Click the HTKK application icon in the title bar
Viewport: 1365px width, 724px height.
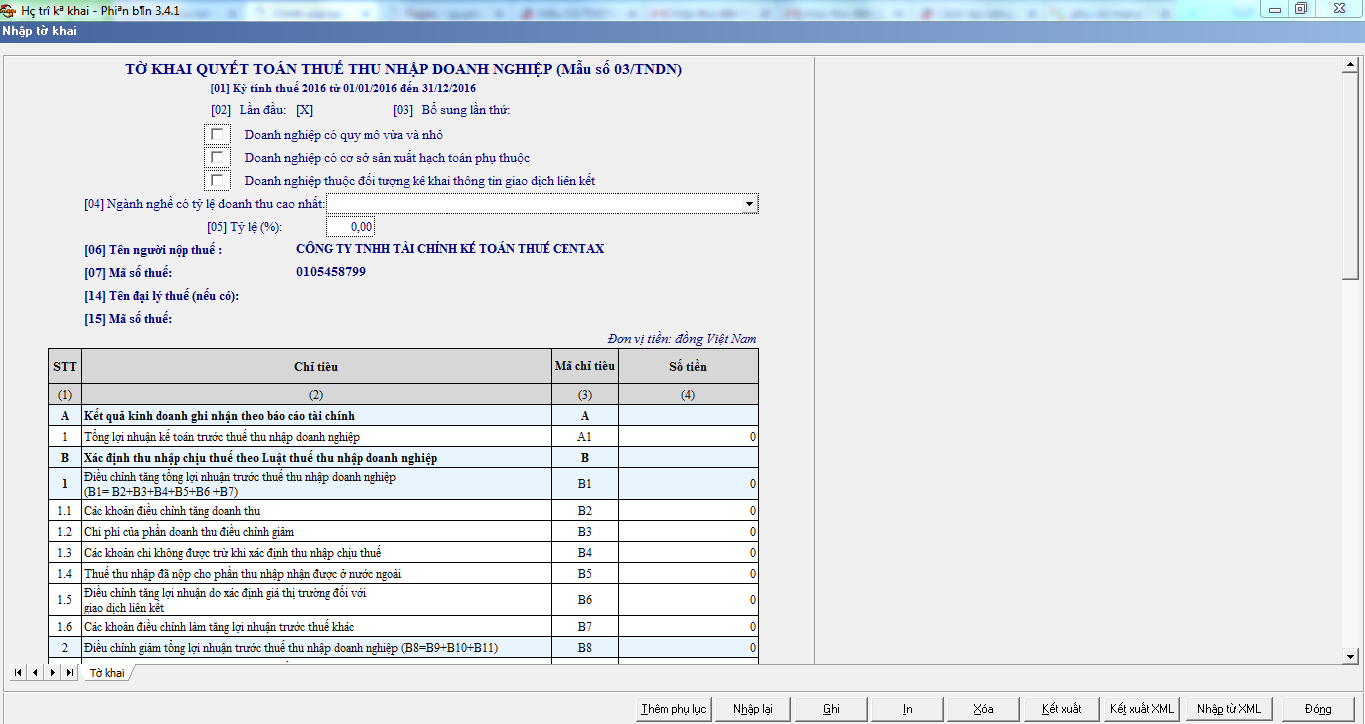click(9, 9)
